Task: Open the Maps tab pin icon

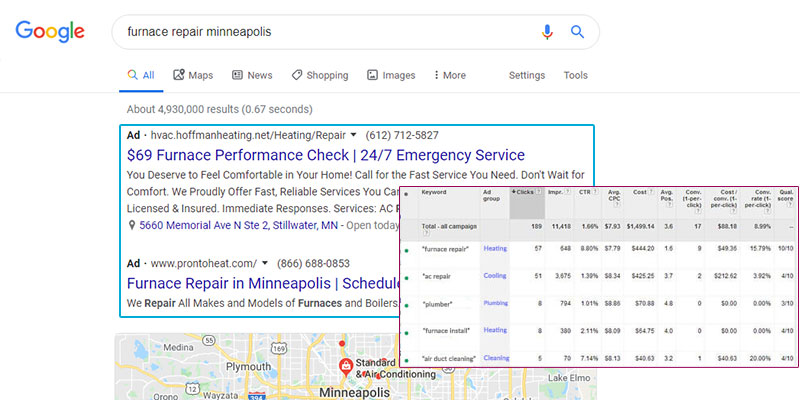Action: tap(179, 75)
